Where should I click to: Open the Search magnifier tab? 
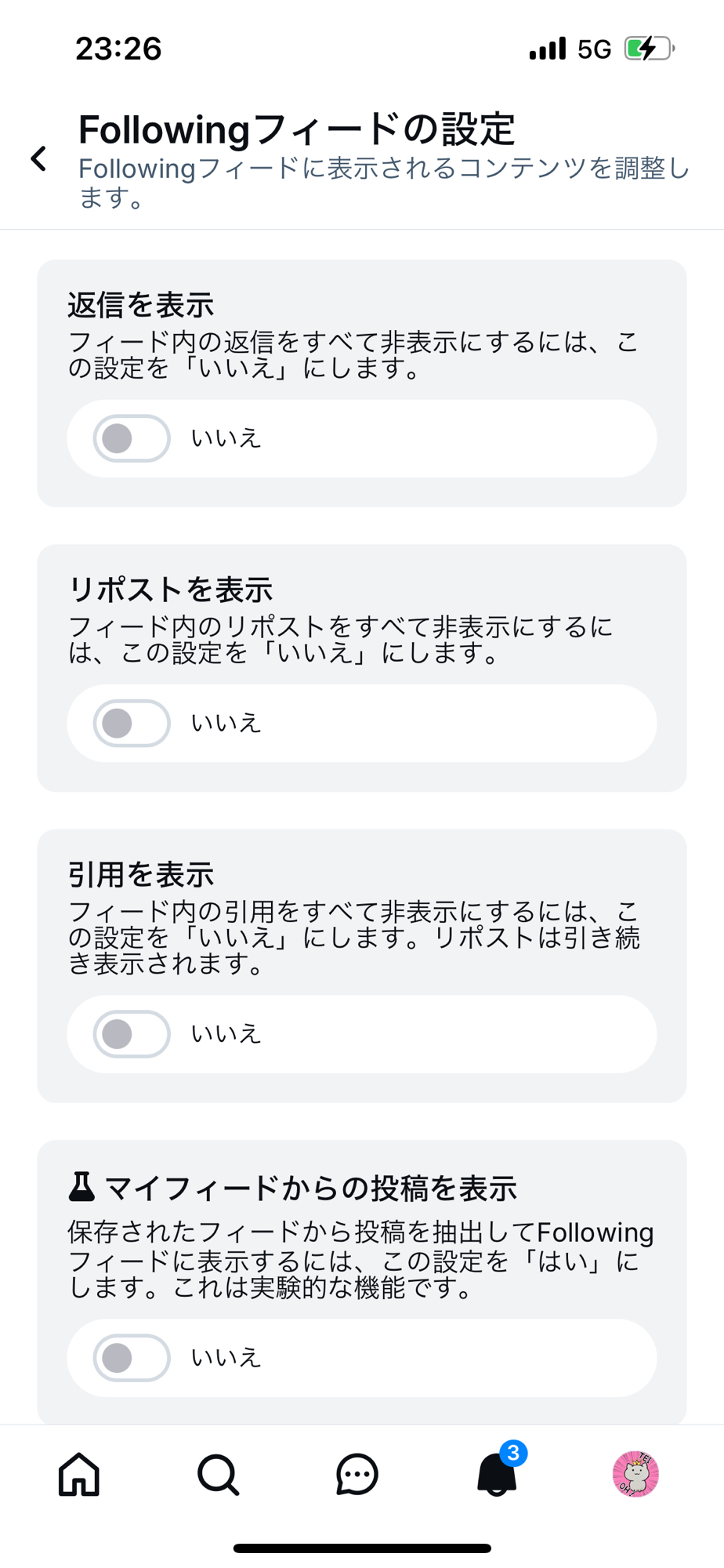[x=218, y=1475]
